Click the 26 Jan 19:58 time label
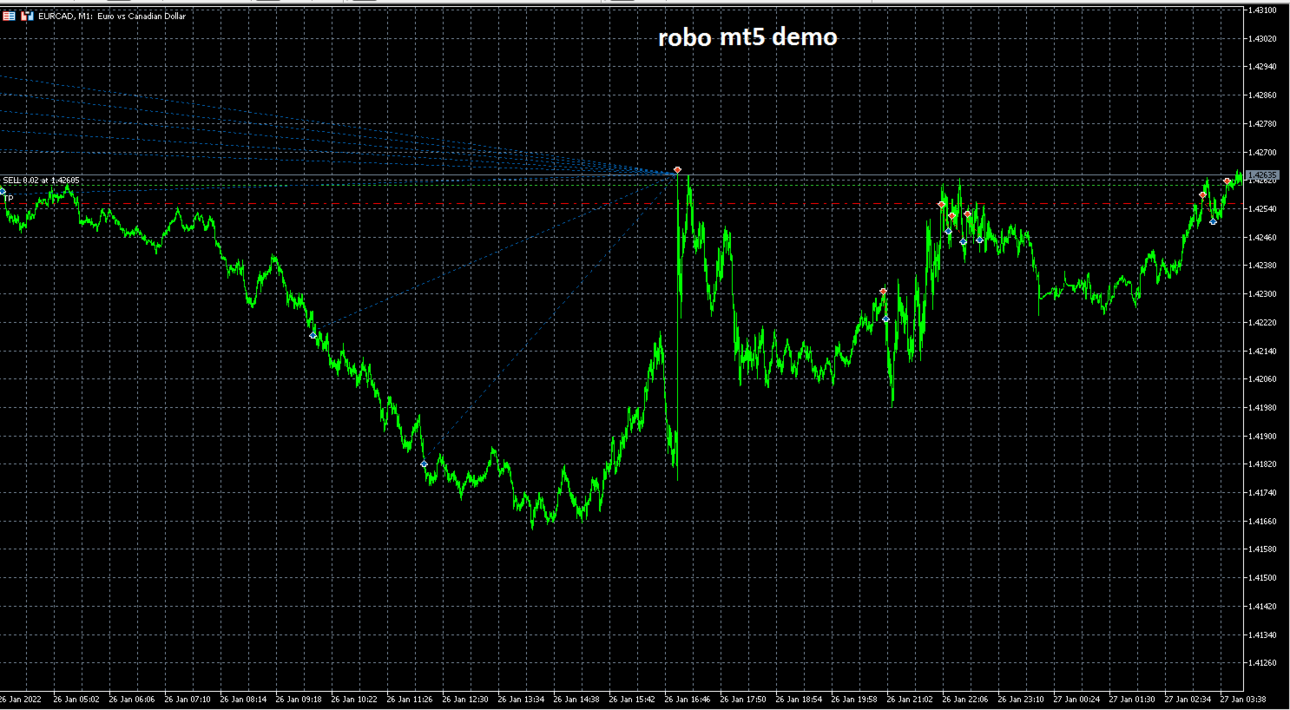Viewport: 1290px width, 710px height. [855, 699]
